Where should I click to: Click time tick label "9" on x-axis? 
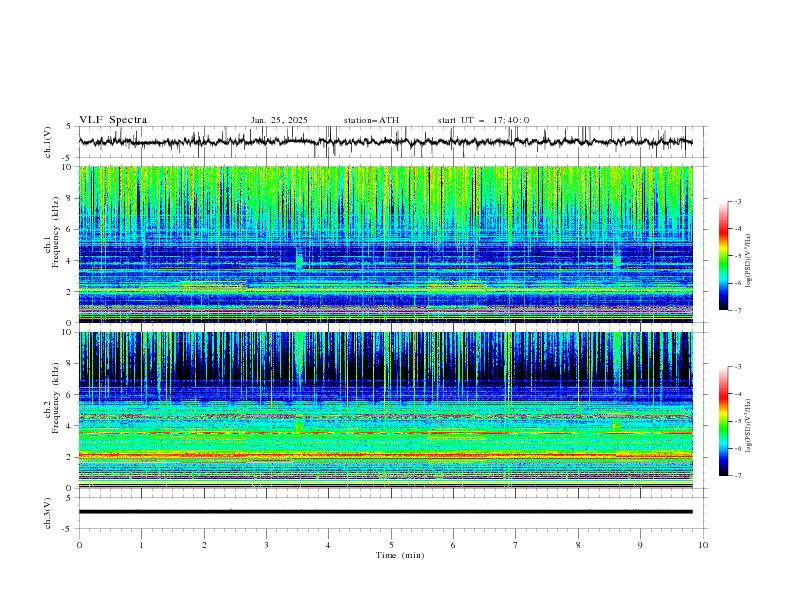pos(640,545)
